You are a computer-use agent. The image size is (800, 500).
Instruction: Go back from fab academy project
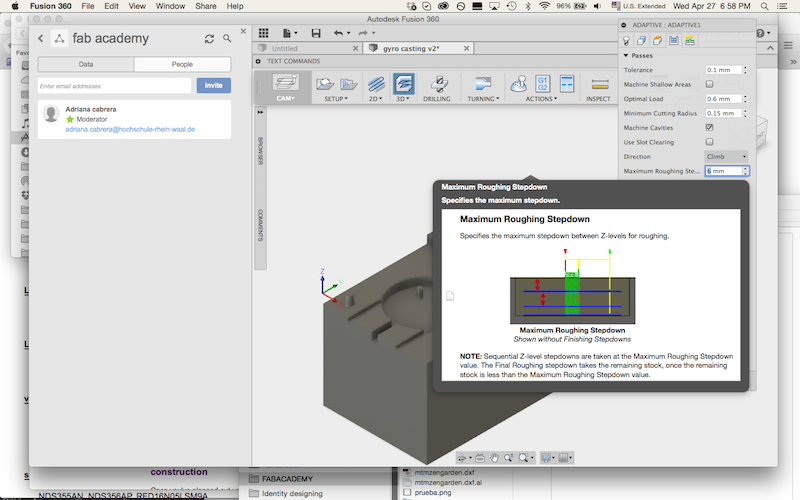click(41, 38)
